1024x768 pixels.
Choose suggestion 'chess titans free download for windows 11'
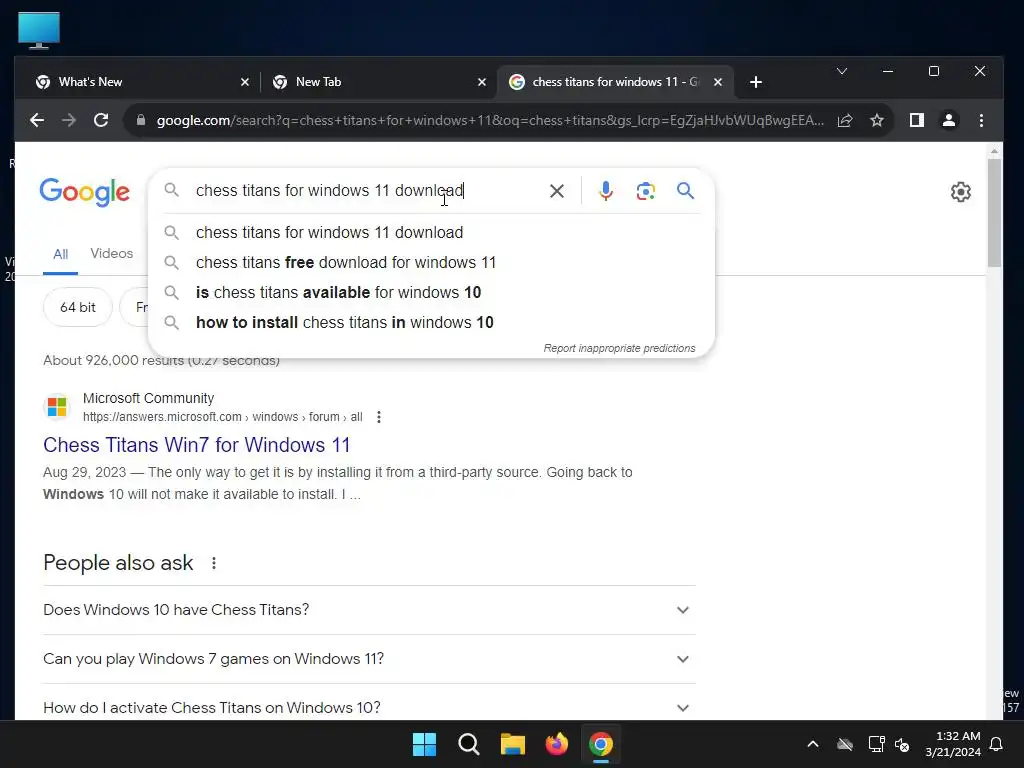pyautogui.click(x=431, y=263)
